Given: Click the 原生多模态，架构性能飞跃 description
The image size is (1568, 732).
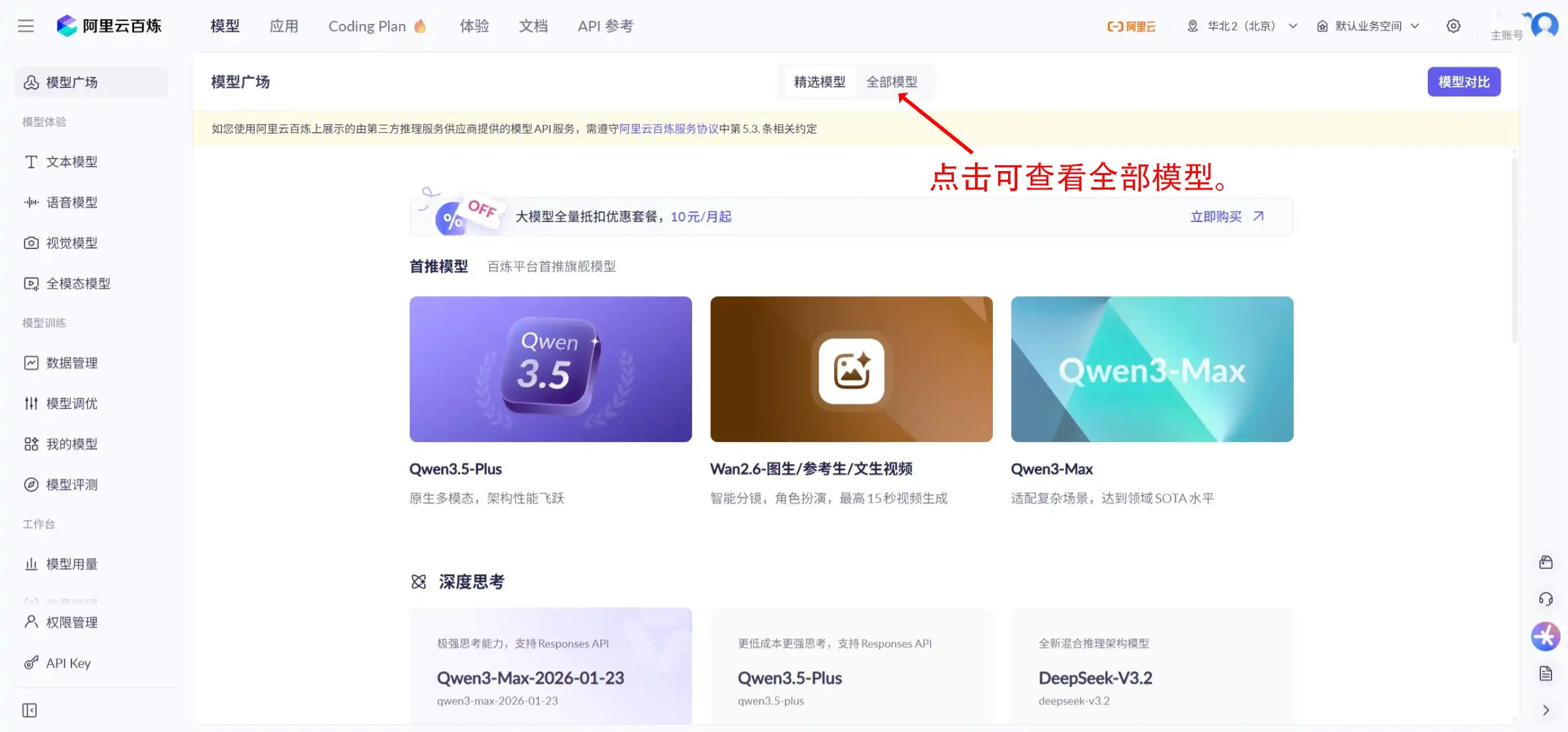Looking at the screenshot, I should [x=487, y=498].
